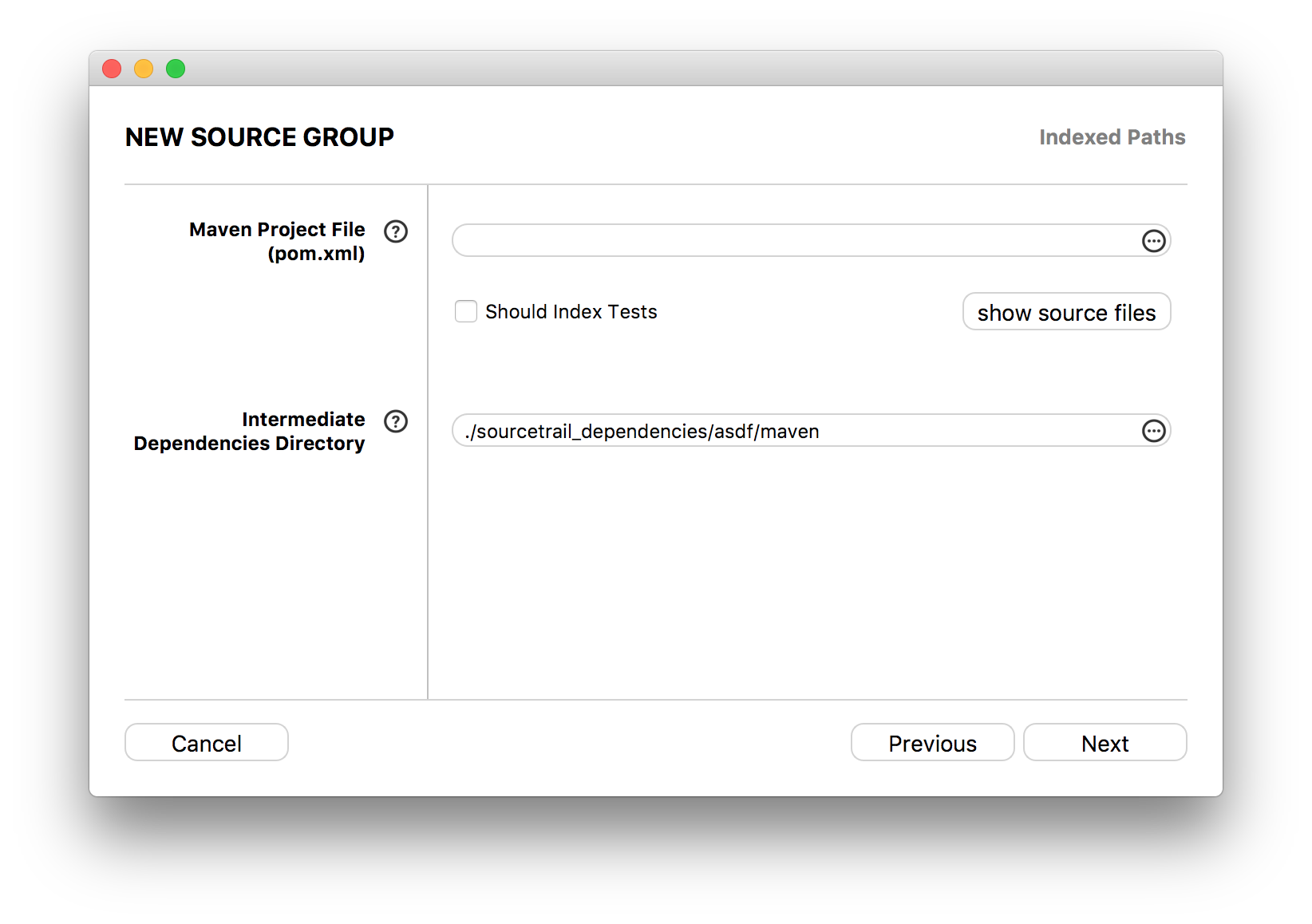Click the show source files button

tap(1066, 312)
